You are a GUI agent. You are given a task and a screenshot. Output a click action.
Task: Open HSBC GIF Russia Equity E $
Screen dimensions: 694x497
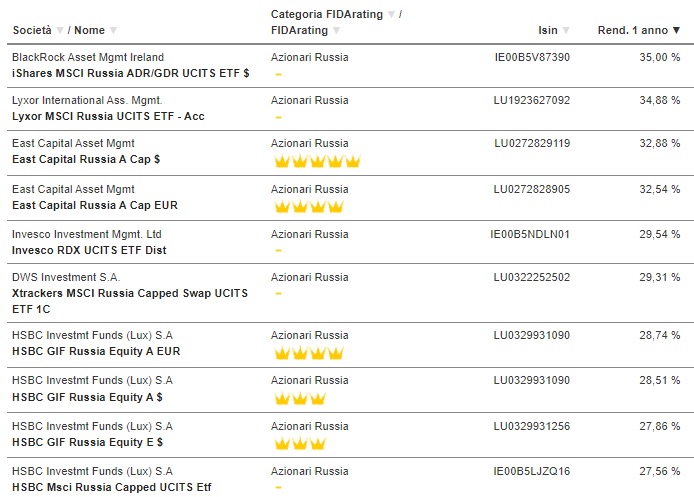click(87, 442)
